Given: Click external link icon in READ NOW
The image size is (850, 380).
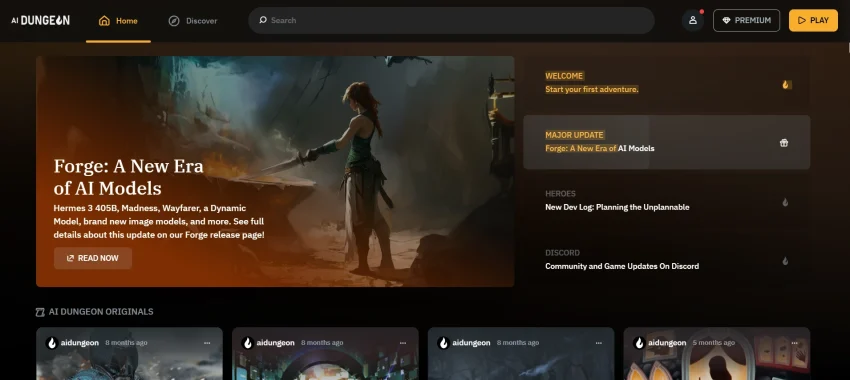Looking at the screenshot, I should pyautogui.click(x=70, y=259).
